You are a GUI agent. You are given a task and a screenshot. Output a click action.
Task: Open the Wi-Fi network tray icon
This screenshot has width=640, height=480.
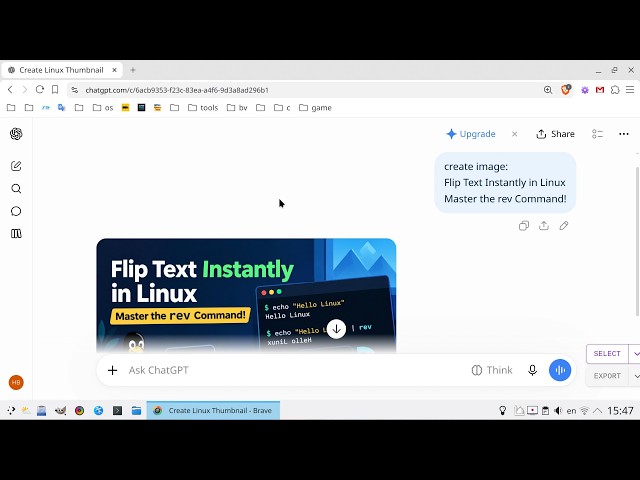[584, 411]
